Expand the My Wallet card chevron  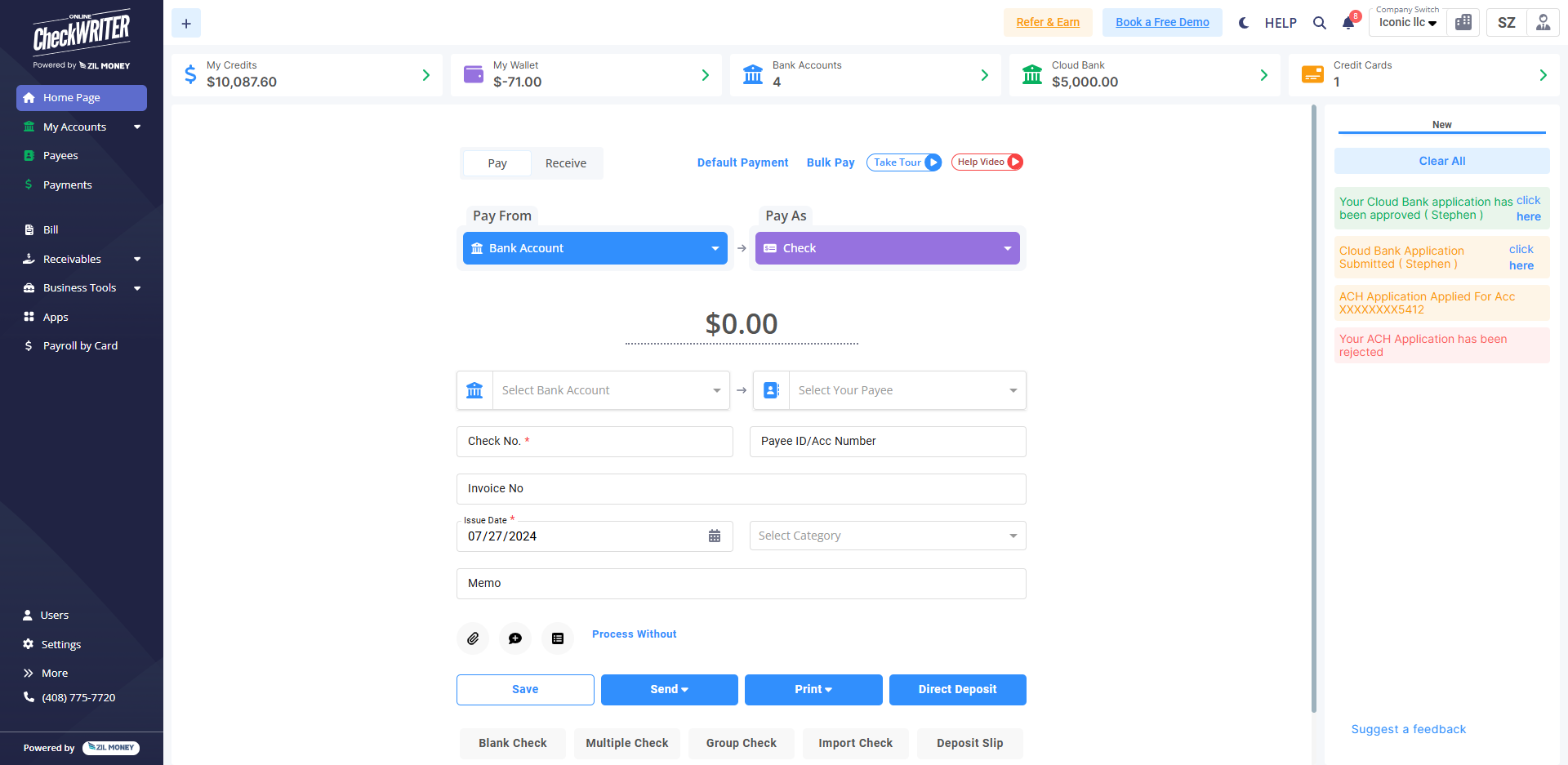(x=705, y=75)
